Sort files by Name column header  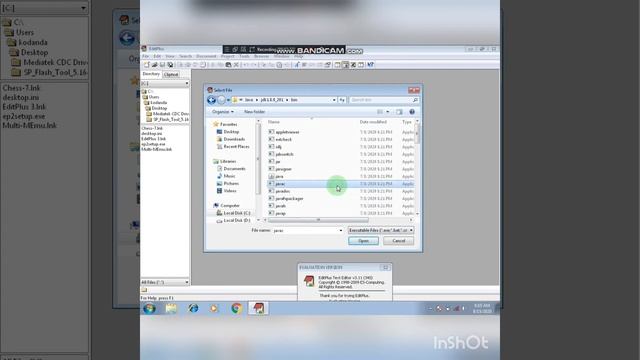273,122
